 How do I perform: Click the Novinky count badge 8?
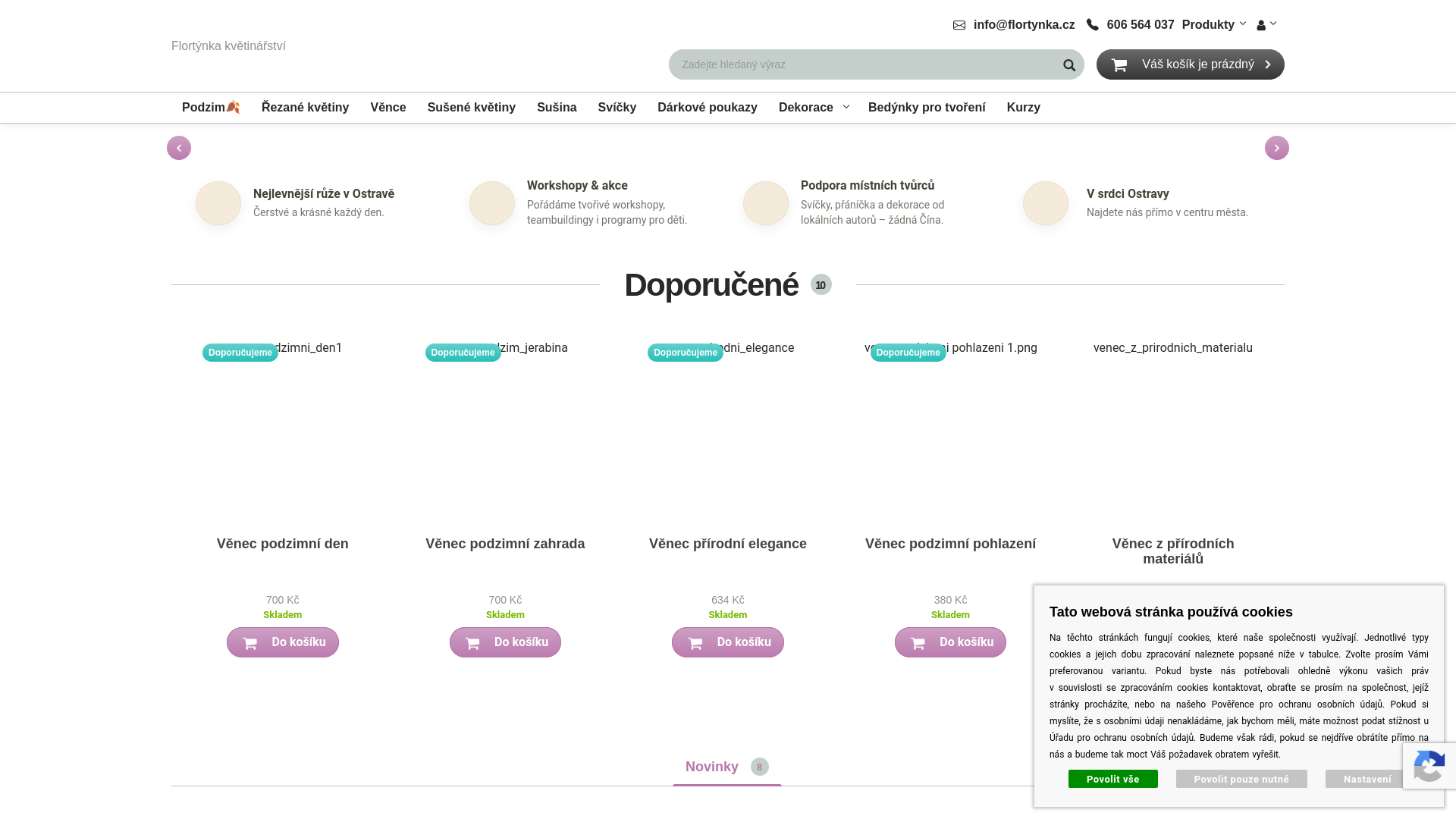760,767
